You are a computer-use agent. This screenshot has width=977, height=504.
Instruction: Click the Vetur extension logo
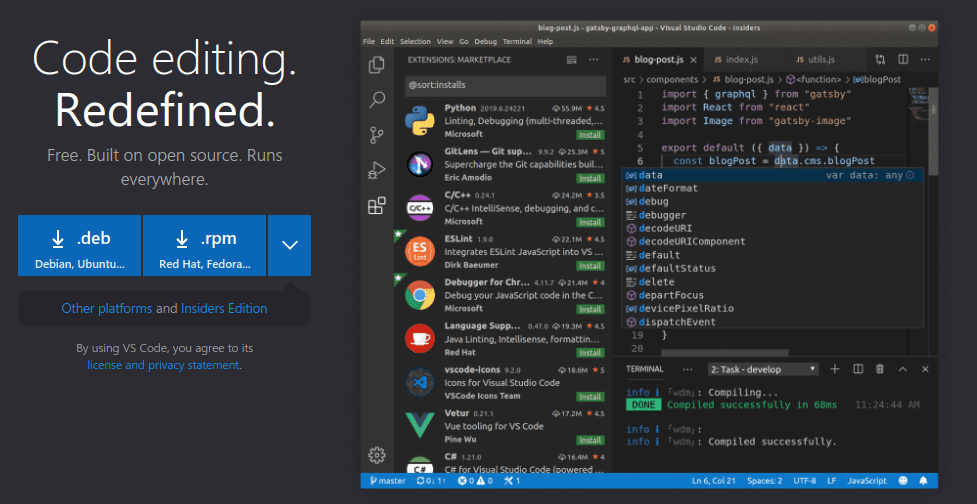tap(419, 426)
